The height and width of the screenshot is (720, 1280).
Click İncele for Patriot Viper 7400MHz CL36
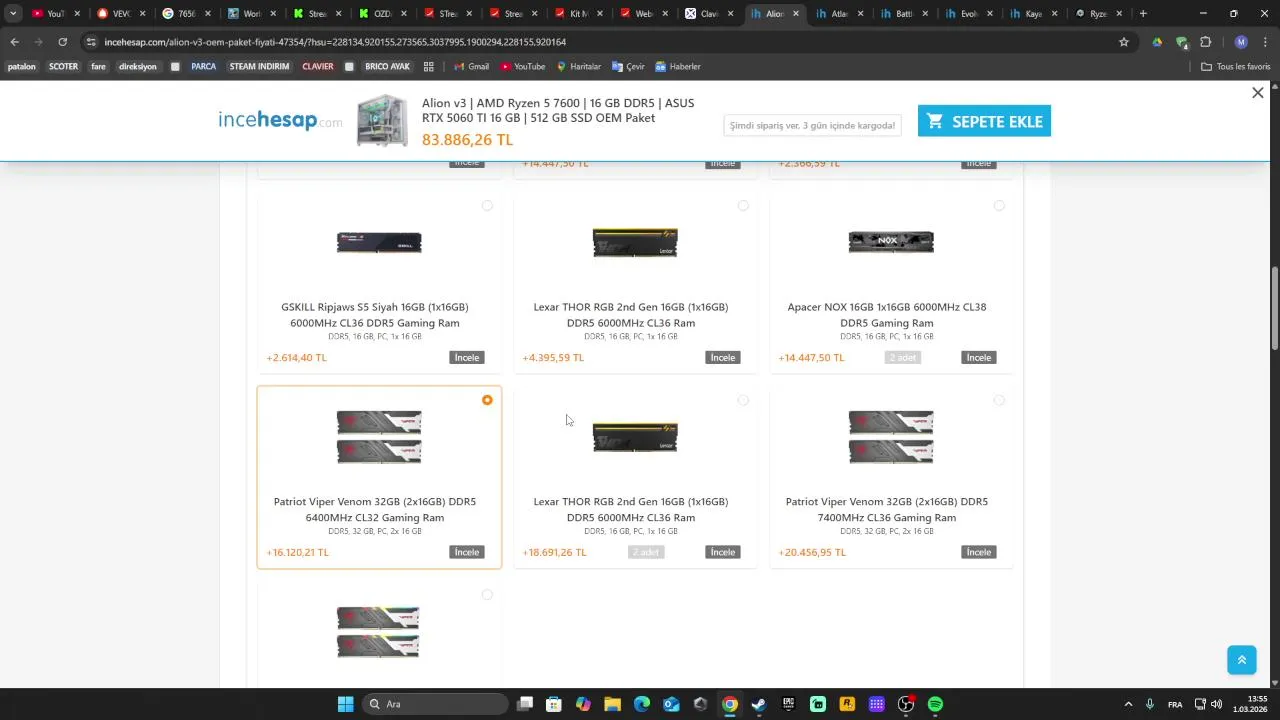(979, 552)
